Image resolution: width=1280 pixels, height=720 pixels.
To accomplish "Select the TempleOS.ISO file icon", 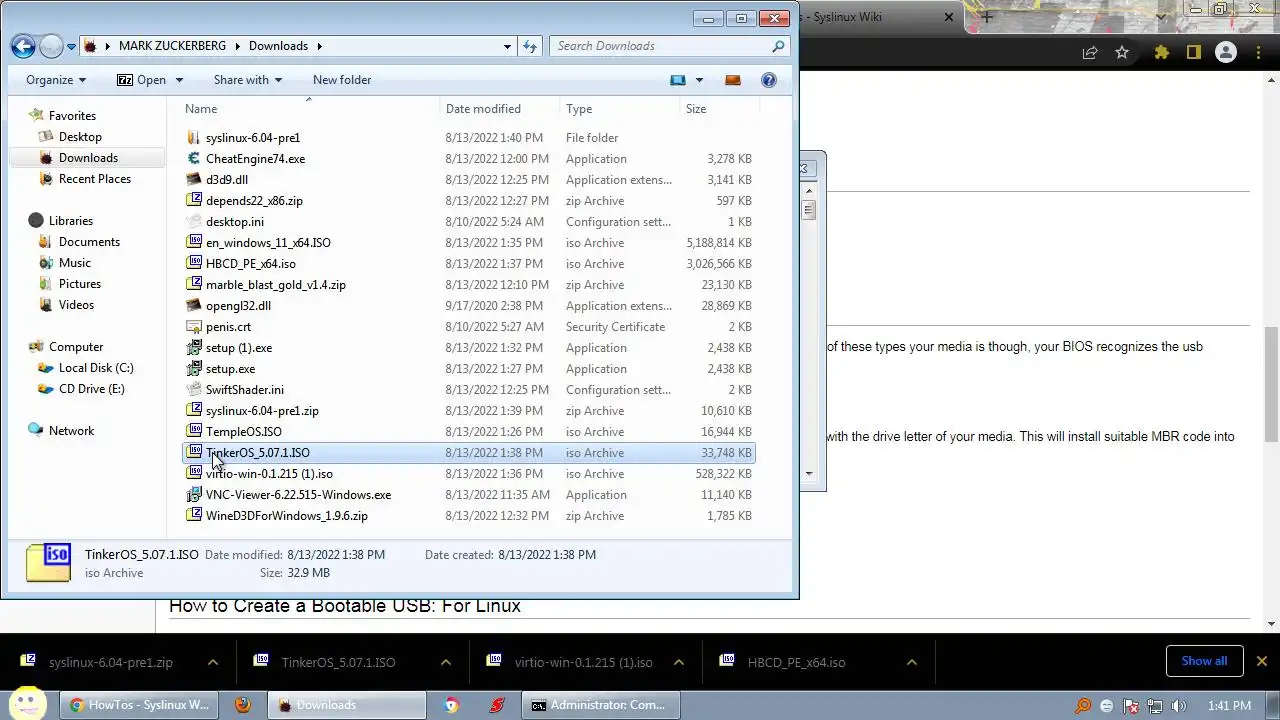I will click(x=194, y=432).
